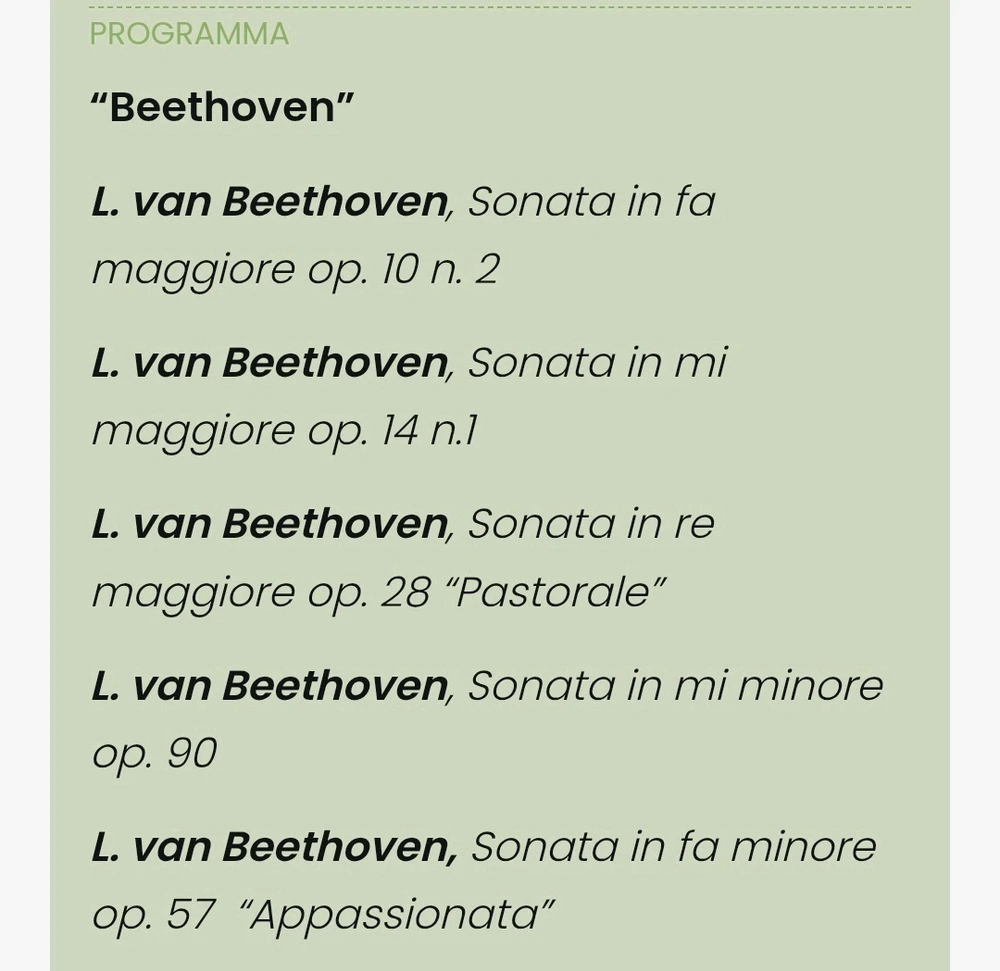
Task: Click the "Sonata in mi minore" text
Action: pos(676,686)
